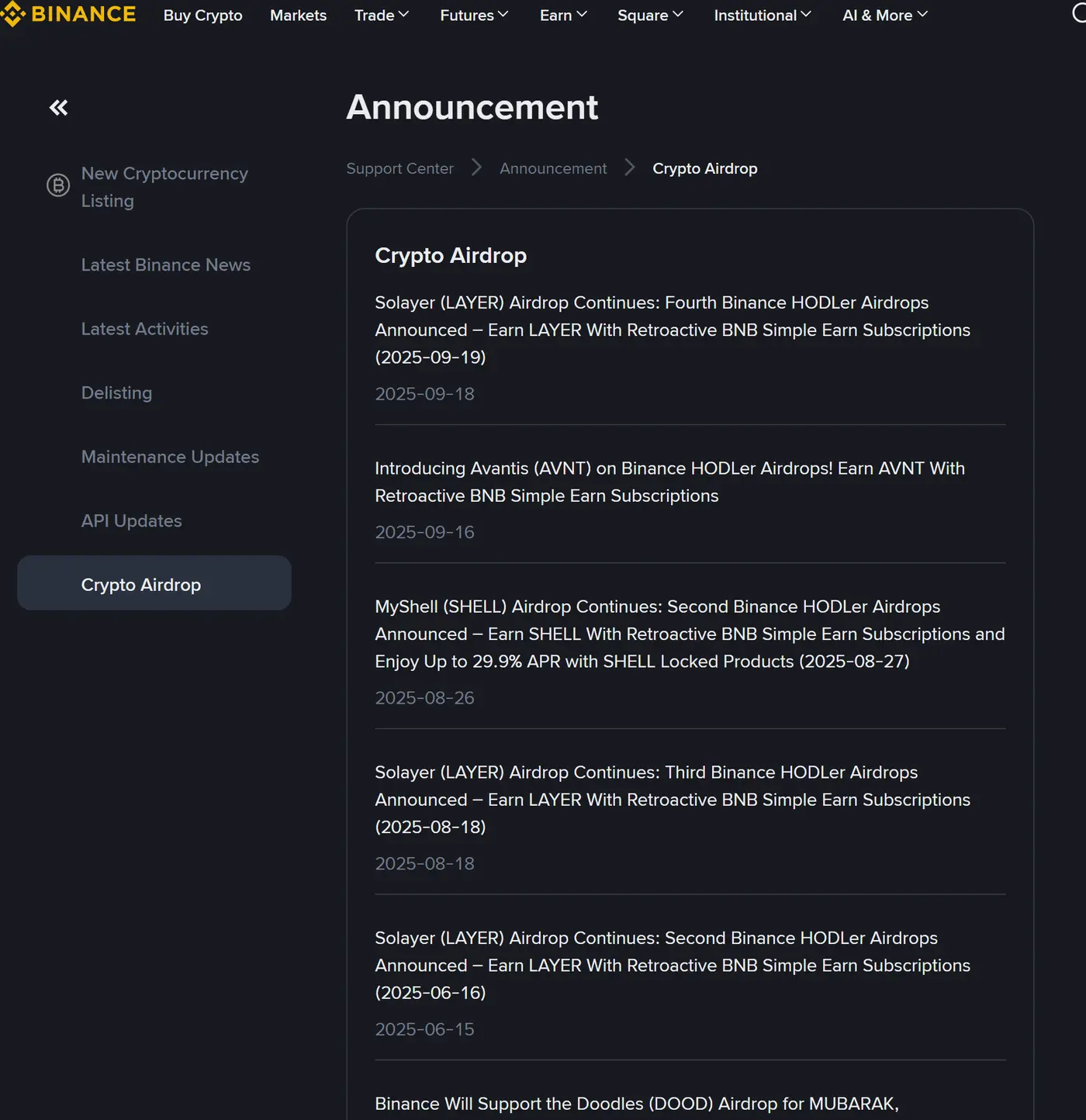1086x1120 pixels.
Task: Expand the Futures dropdown menu
Action: 474,16
